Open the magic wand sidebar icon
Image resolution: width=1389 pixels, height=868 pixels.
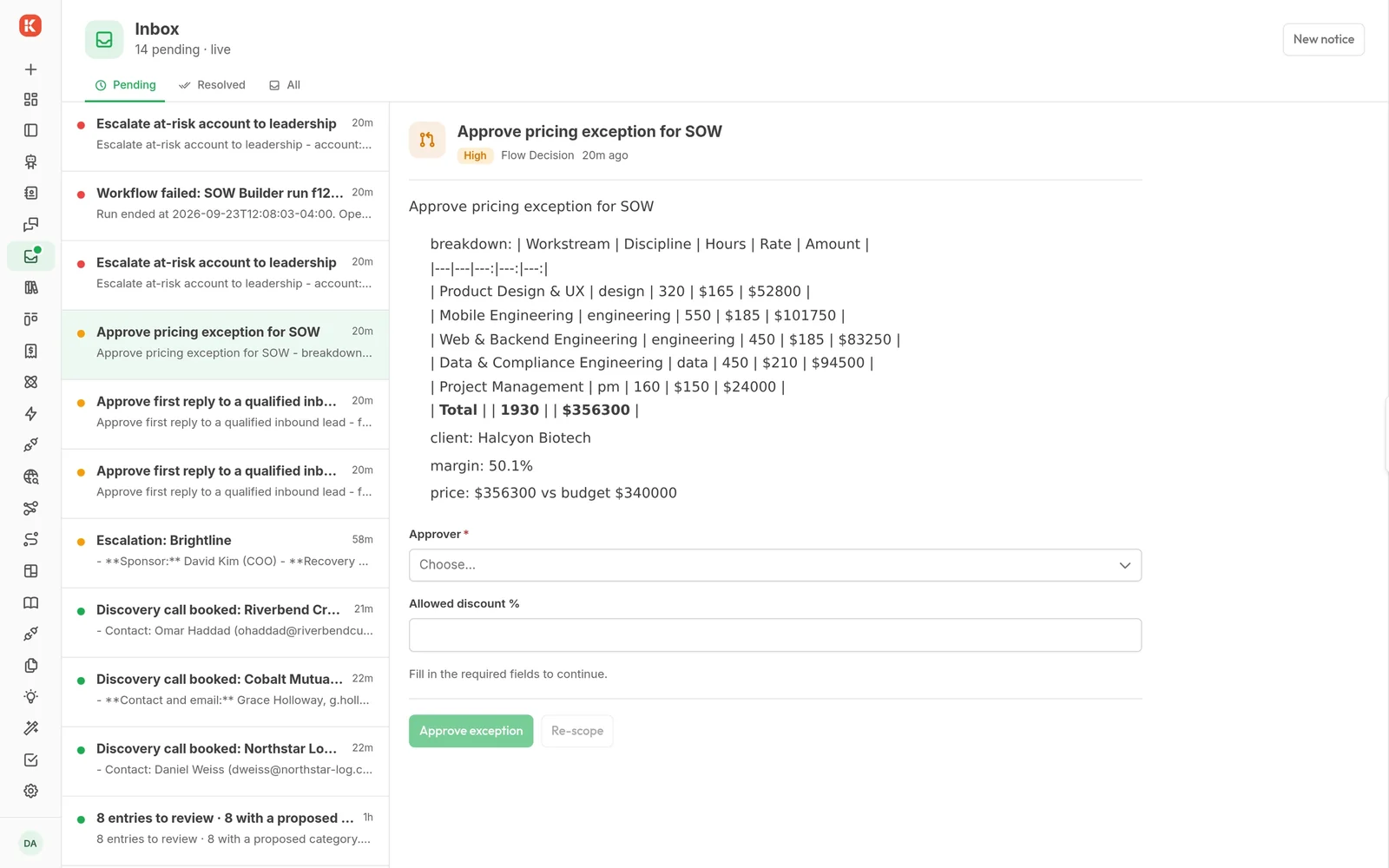tap(30, 728)
